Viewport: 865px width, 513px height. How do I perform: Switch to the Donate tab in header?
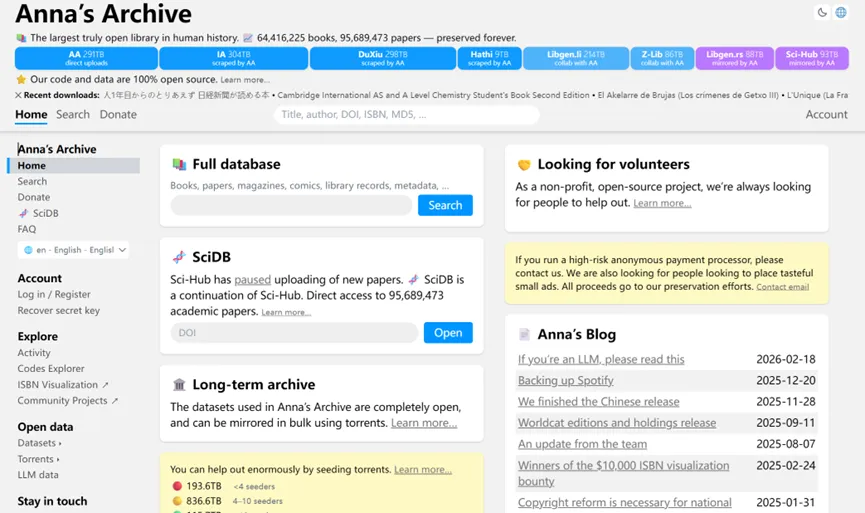click(118, 115)
